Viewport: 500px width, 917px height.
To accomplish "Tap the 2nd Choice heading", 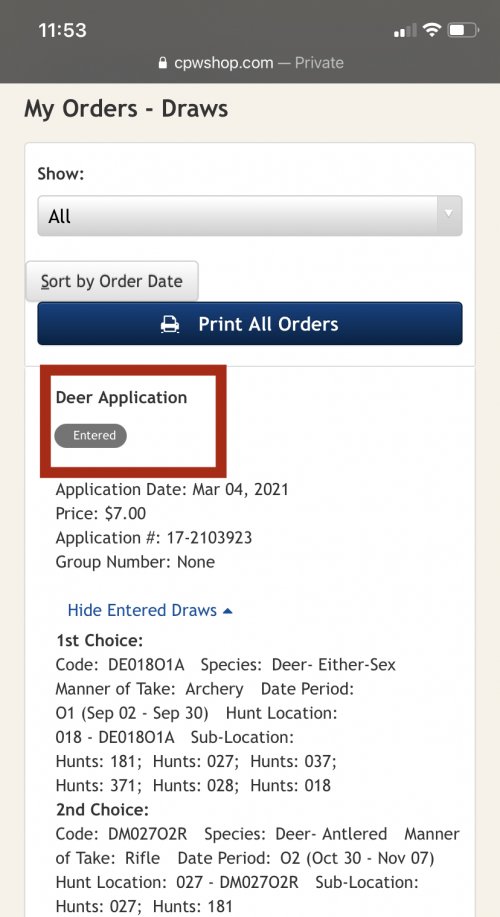I will 102,810.
